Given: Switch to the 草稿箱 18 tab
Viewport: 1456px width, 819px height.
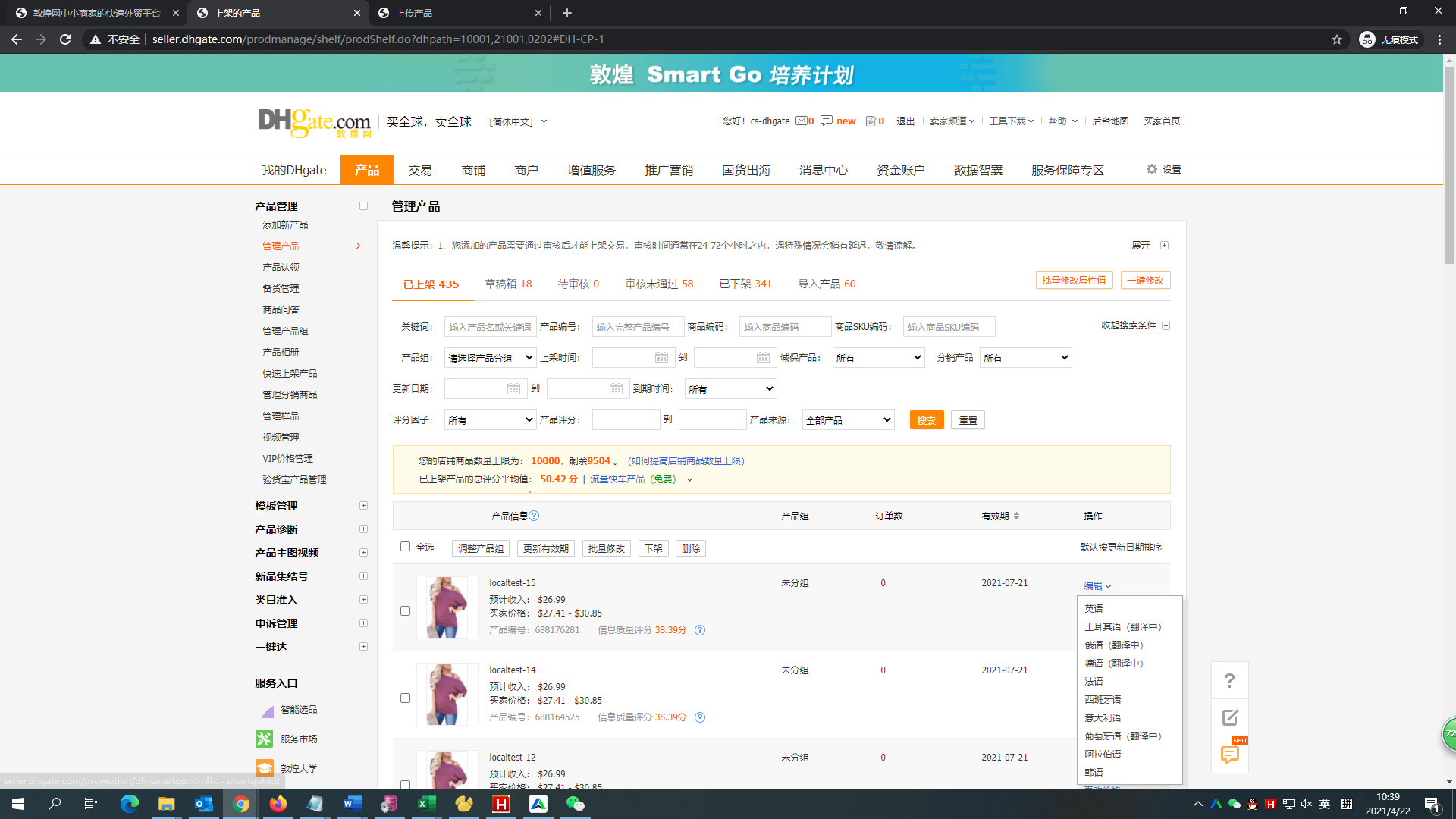Looking at the screenshot, I should click(508, 284).
